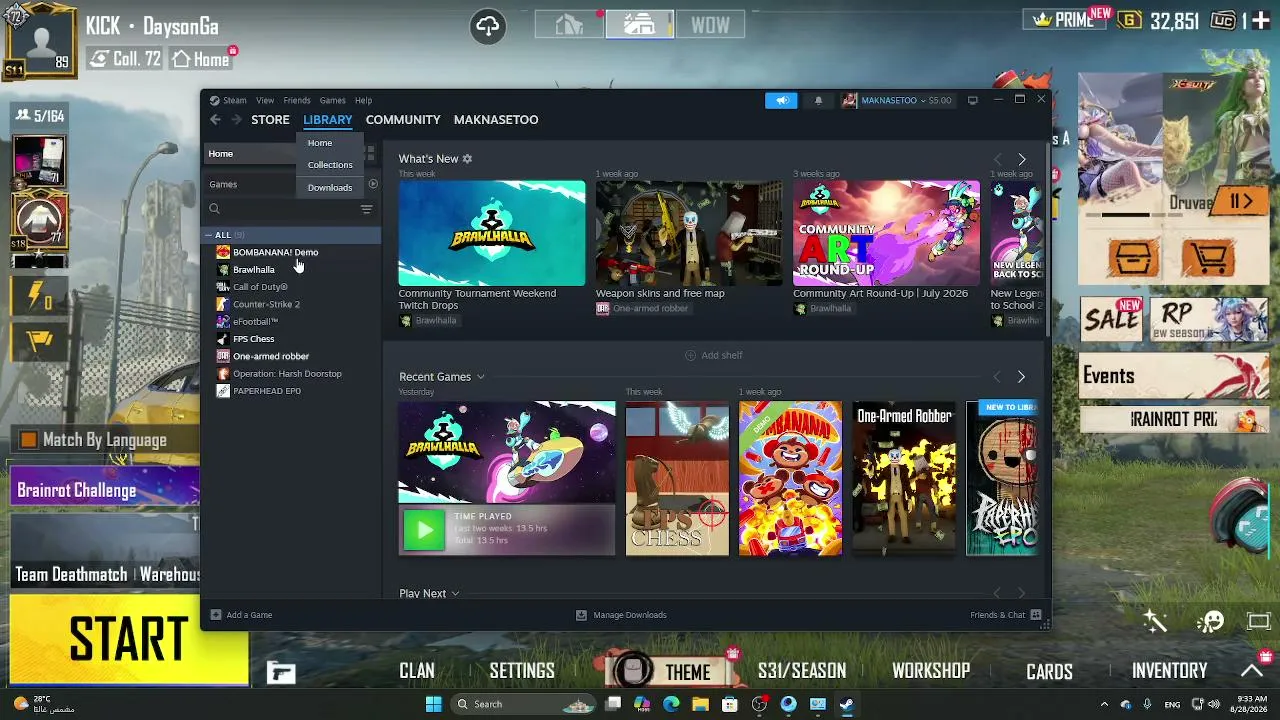Click the Add shelf button

(x=714, y=355)
